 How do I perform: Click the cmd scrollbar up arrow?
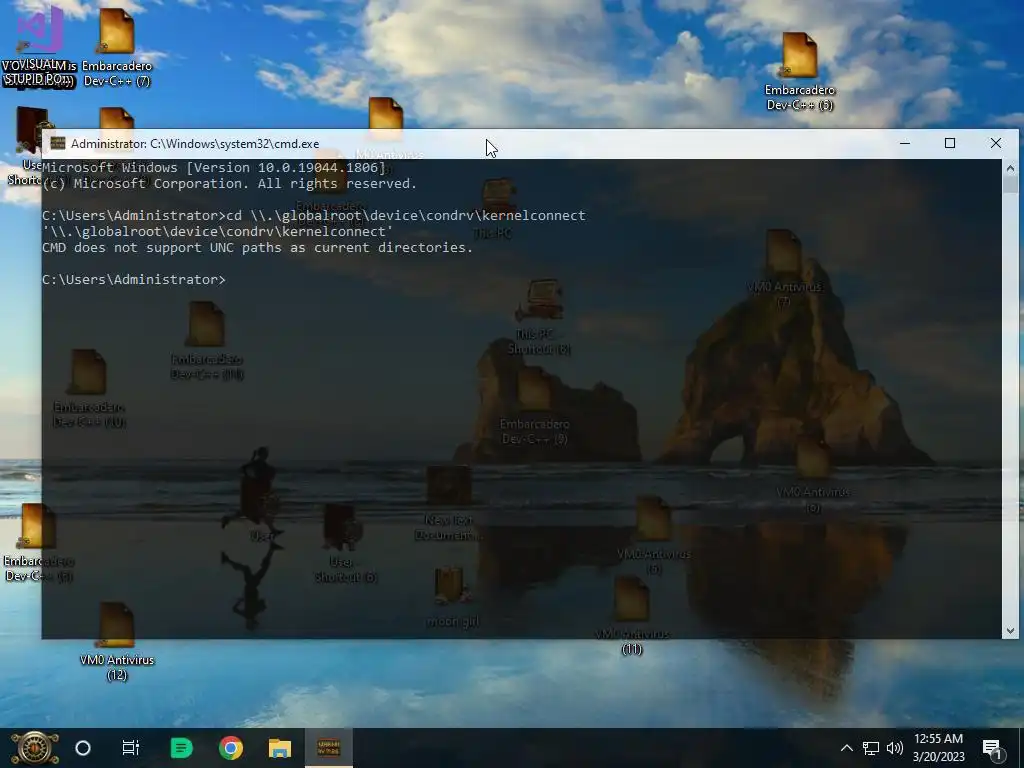(1010, 167)
